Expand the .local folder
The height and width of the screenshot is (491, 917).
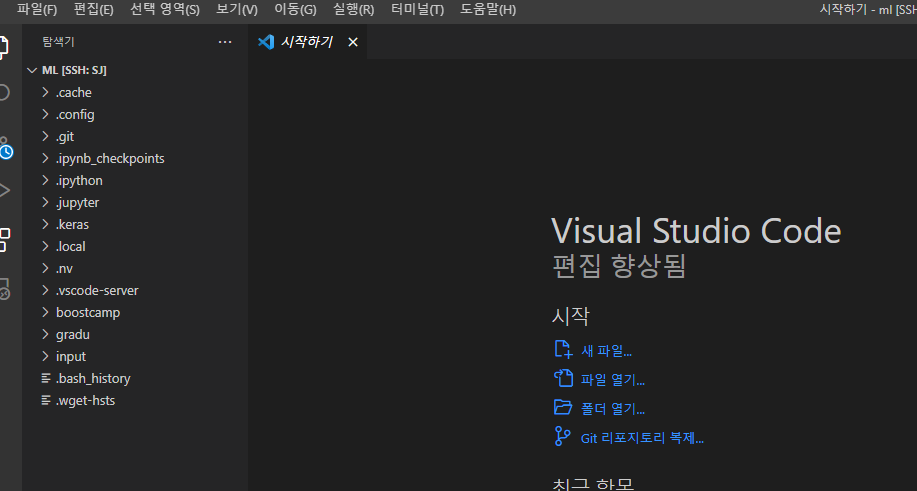pos(45,246)
